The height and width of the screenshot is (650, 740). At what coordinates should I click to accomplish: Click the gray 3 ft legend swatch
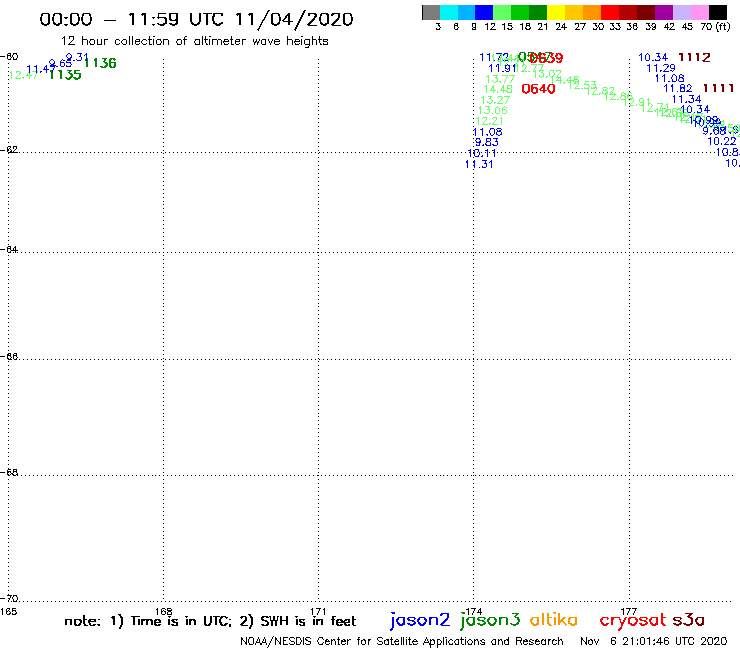(x=431, y=12)
